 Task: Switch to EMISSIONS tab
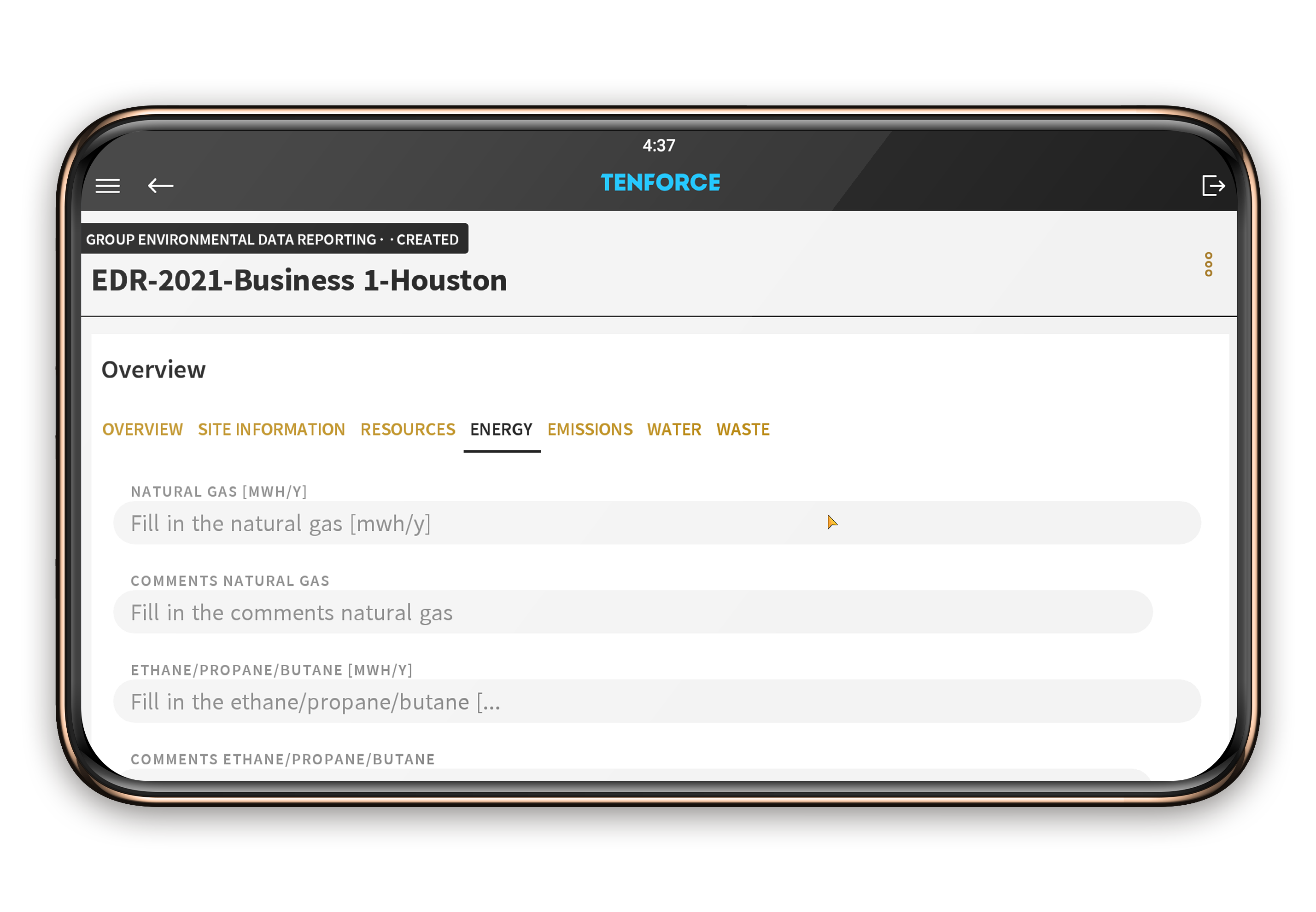coord(590,429)
